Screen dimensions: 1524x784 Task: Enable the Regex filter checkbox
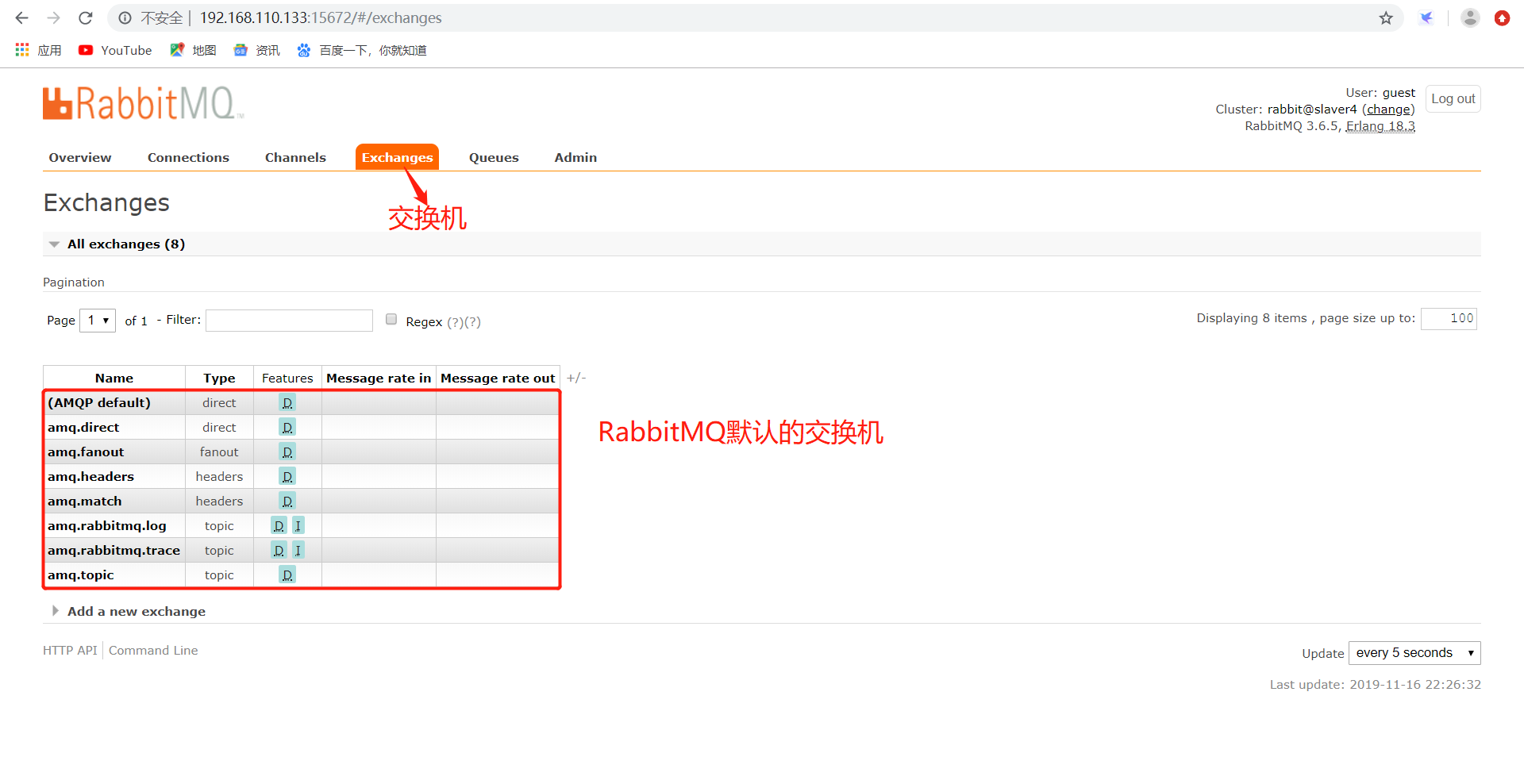coord(391,319)
